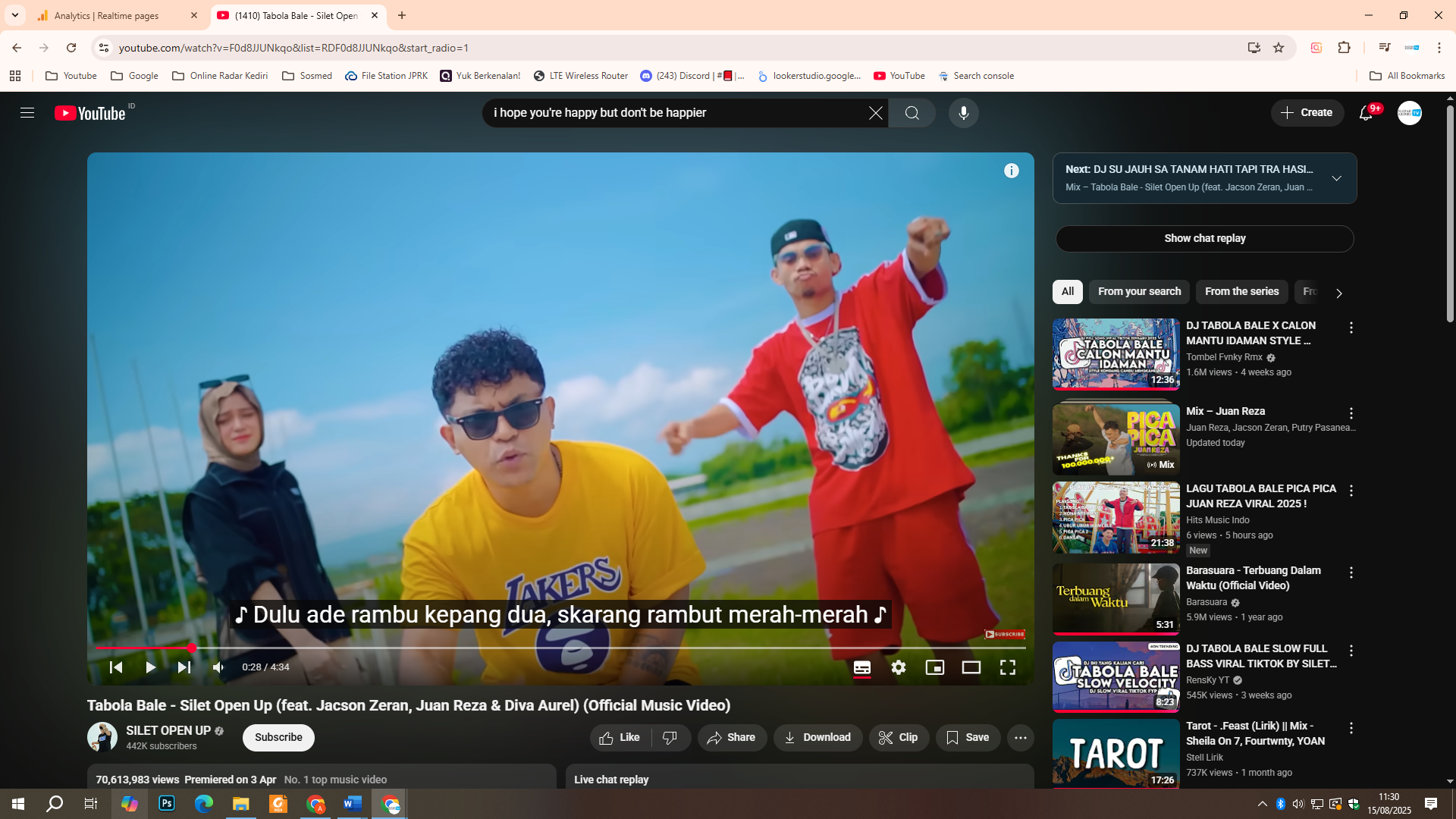
Task: Like this video
Action: click(x=620, y=737)
